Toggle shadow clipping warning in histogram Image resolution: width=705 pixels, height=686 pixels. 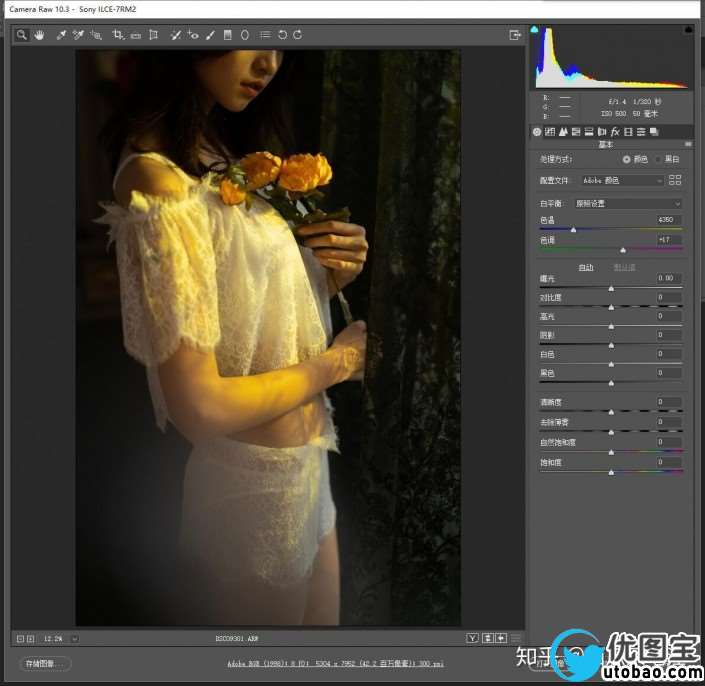(x=534, y=31)
